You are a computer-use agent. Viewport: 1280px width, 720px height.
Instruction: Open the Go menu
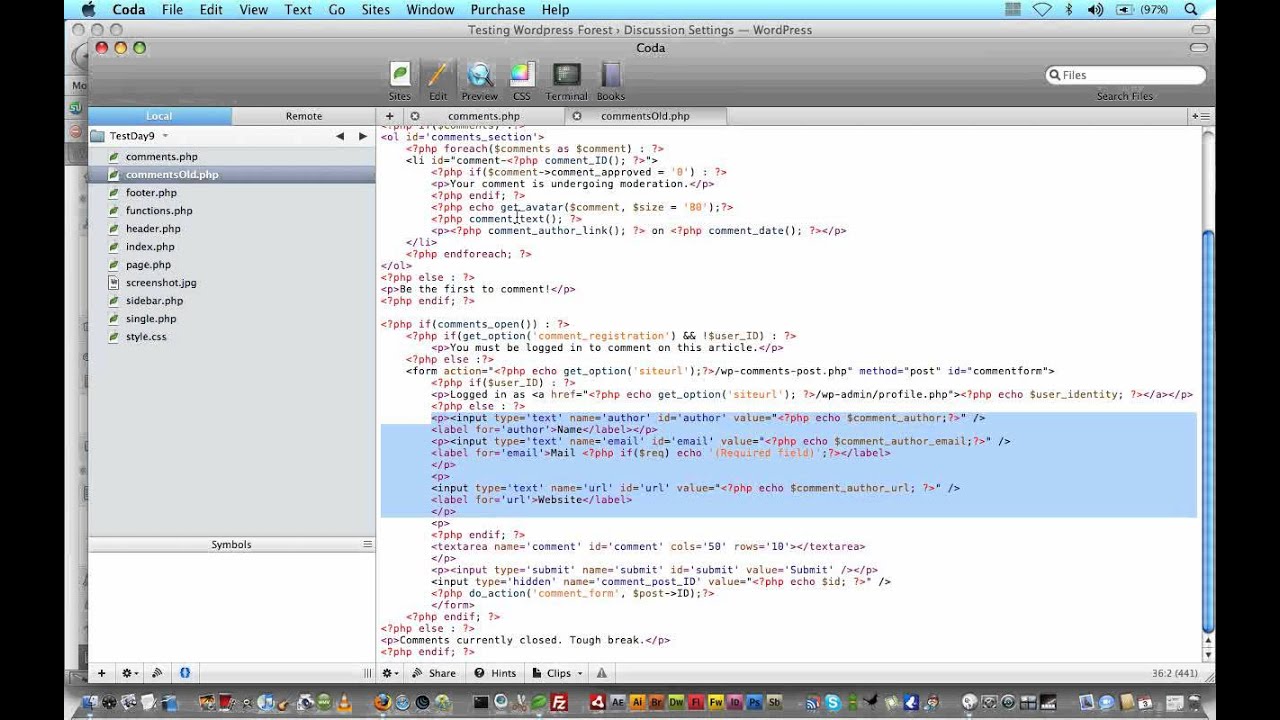337,10
